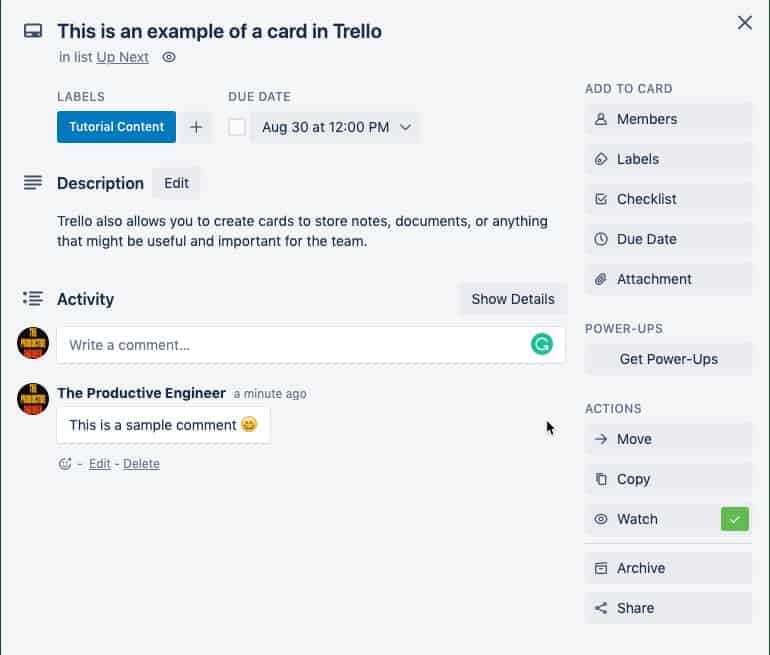Add a Checklist to the card

pyautogui.click(x=668, y=199)
